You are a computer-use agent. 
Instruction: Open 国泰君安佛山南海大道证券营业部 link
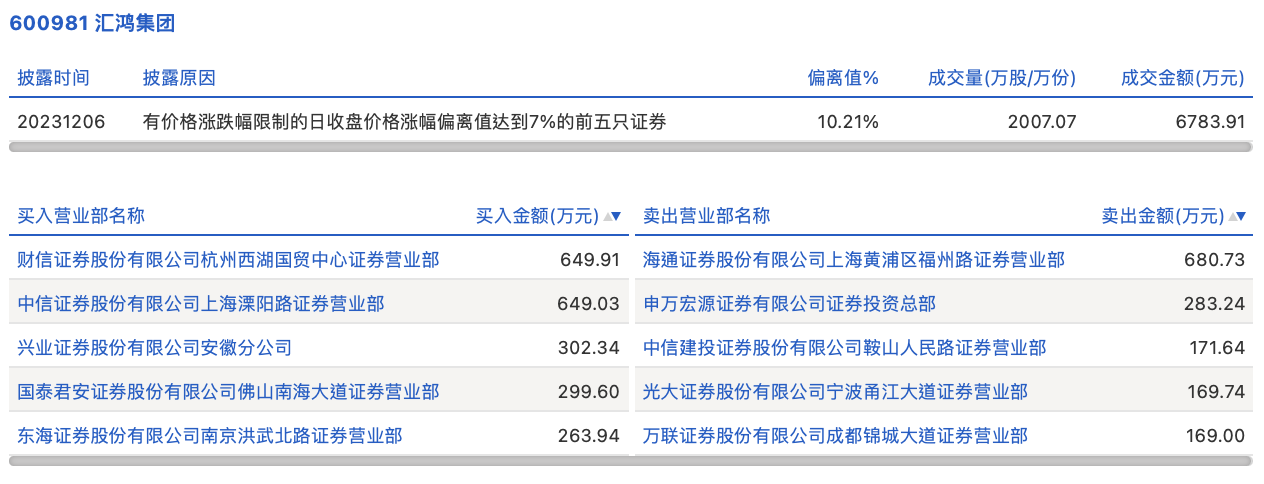pos(228,392)
